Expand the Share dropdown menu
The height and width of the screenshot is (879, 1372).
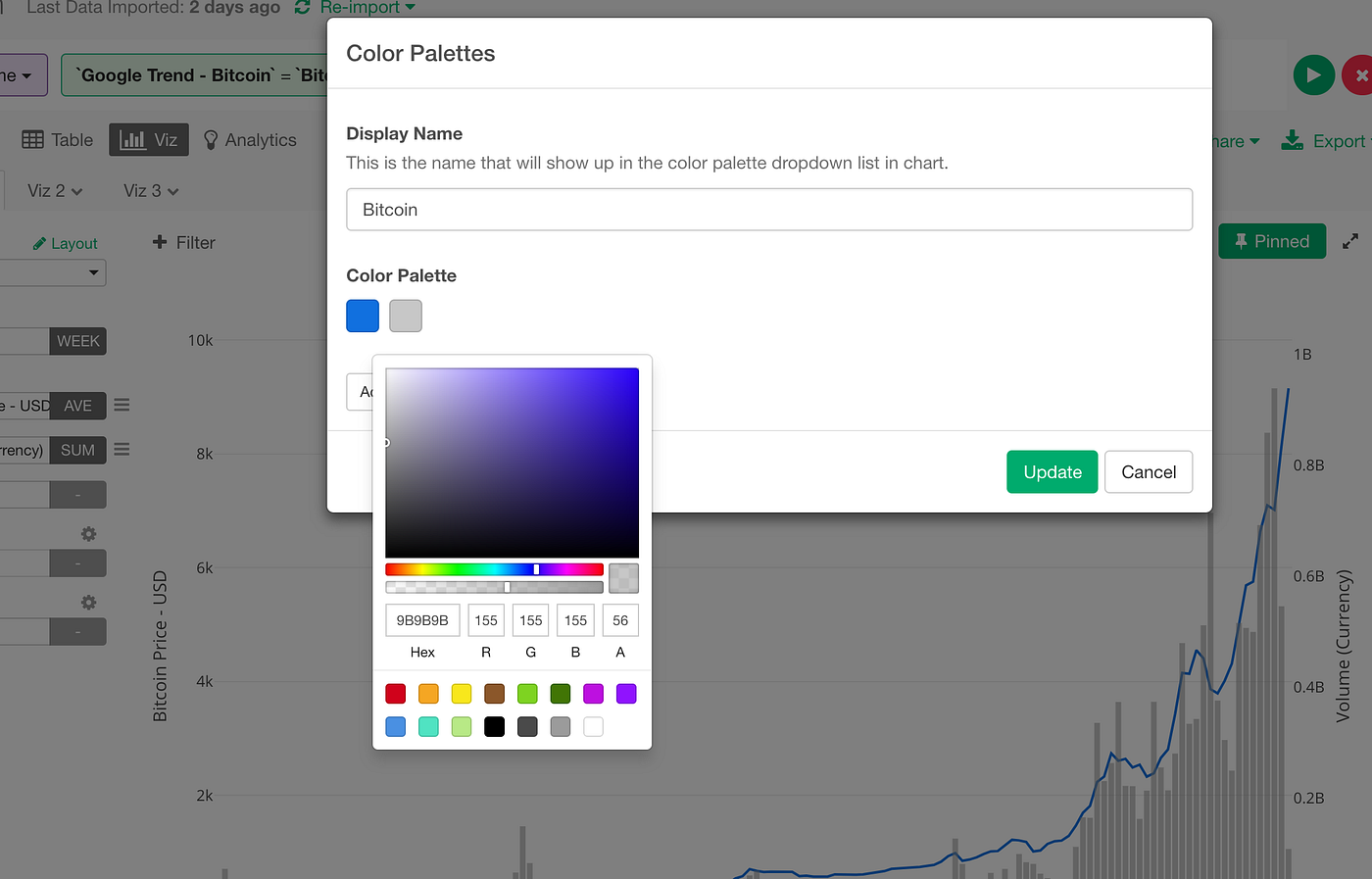pos(1230,140)
